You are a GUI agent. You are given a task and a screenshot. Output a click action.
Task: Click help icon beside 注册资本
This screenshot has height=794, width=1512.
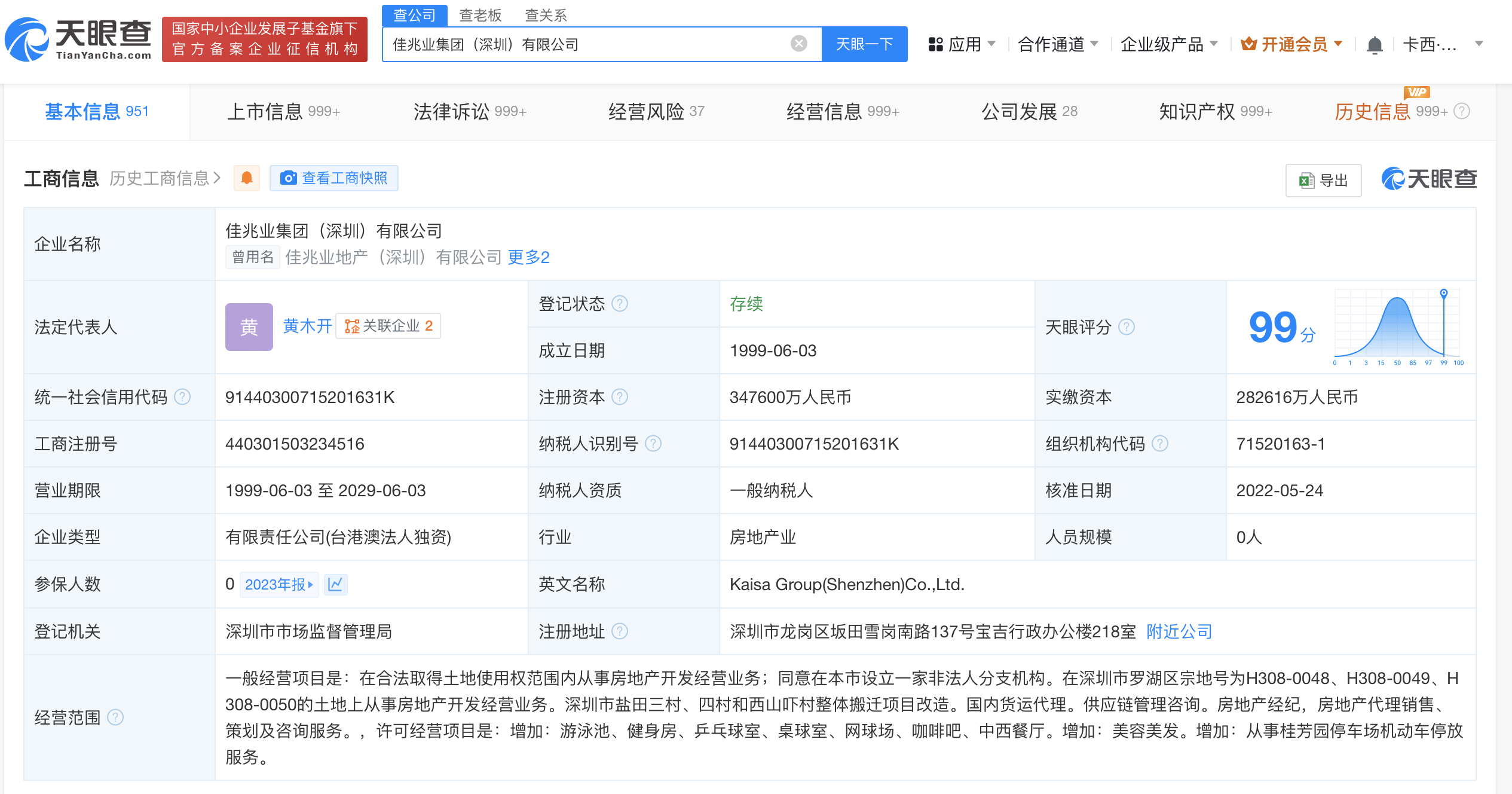622,397
